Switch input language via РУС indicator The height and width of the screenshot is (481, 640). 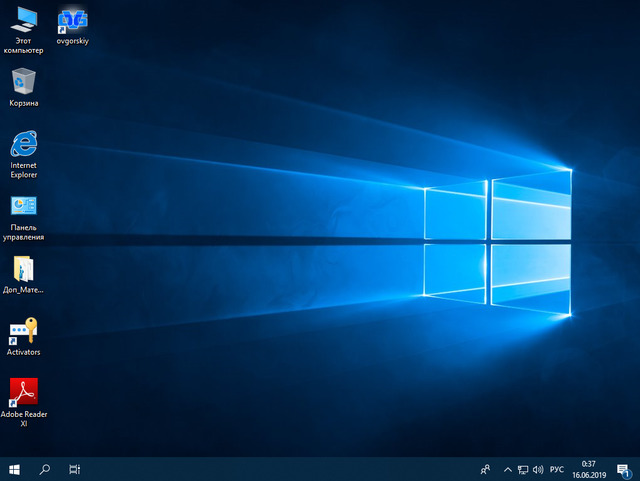(557, 470)
